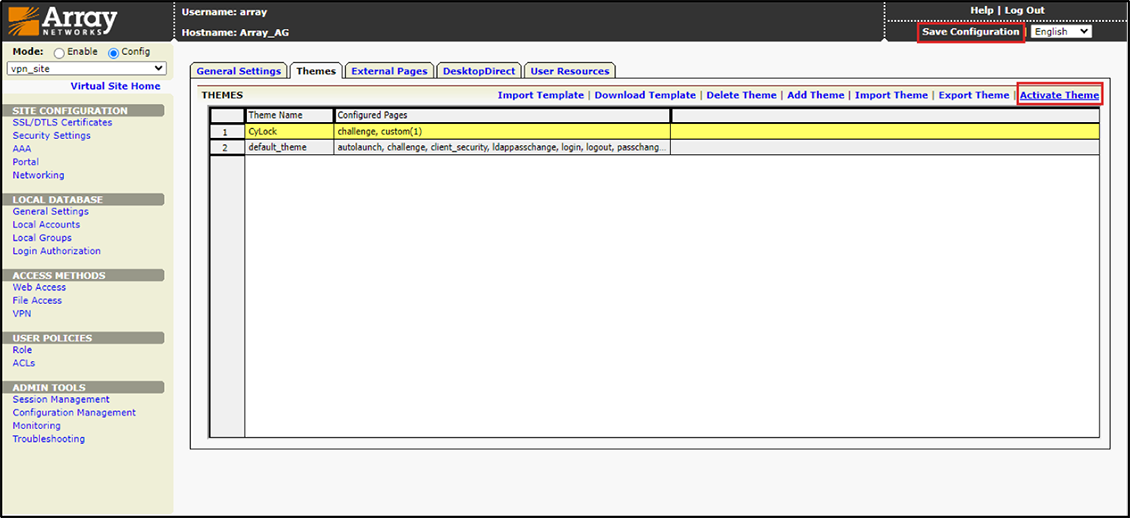This screenshot has height=518, width=1130.
Task: Open the User Resources tab
Action: [569, 71]
